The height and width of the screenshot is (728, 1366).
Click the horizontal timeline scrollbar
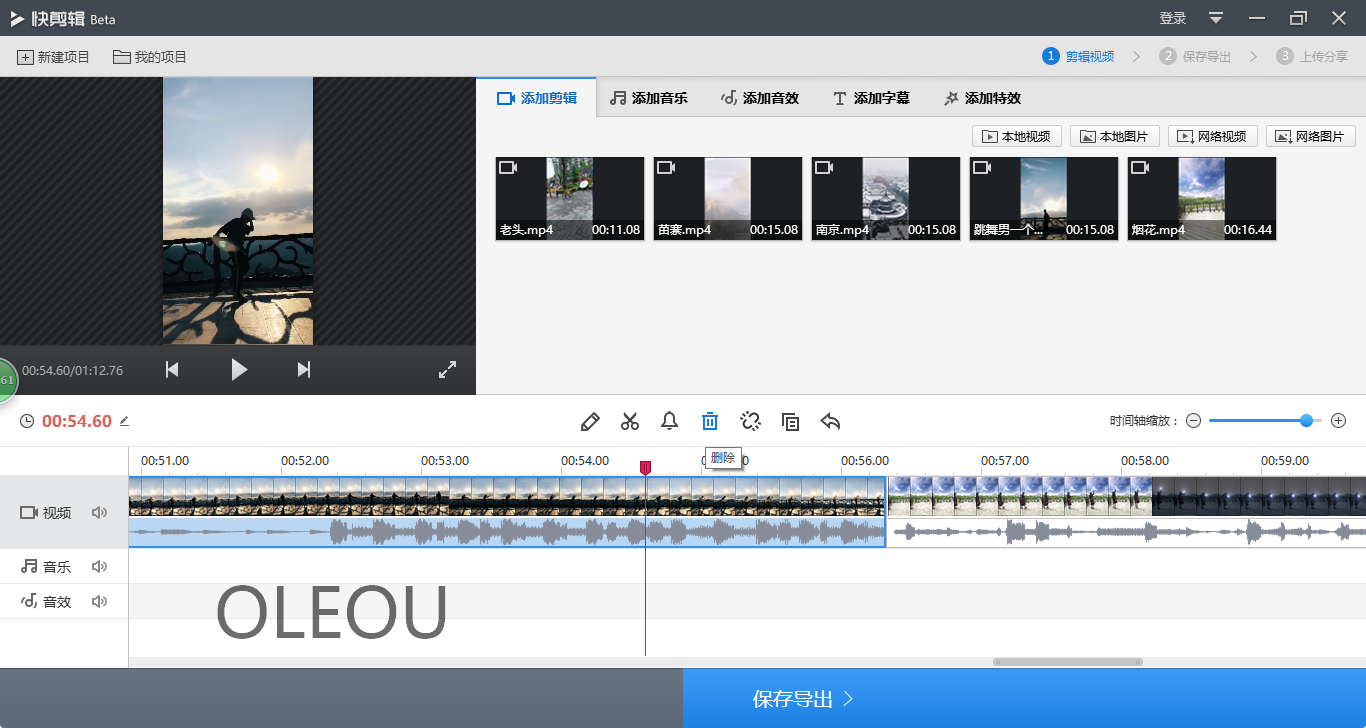tap(1068, 662)
